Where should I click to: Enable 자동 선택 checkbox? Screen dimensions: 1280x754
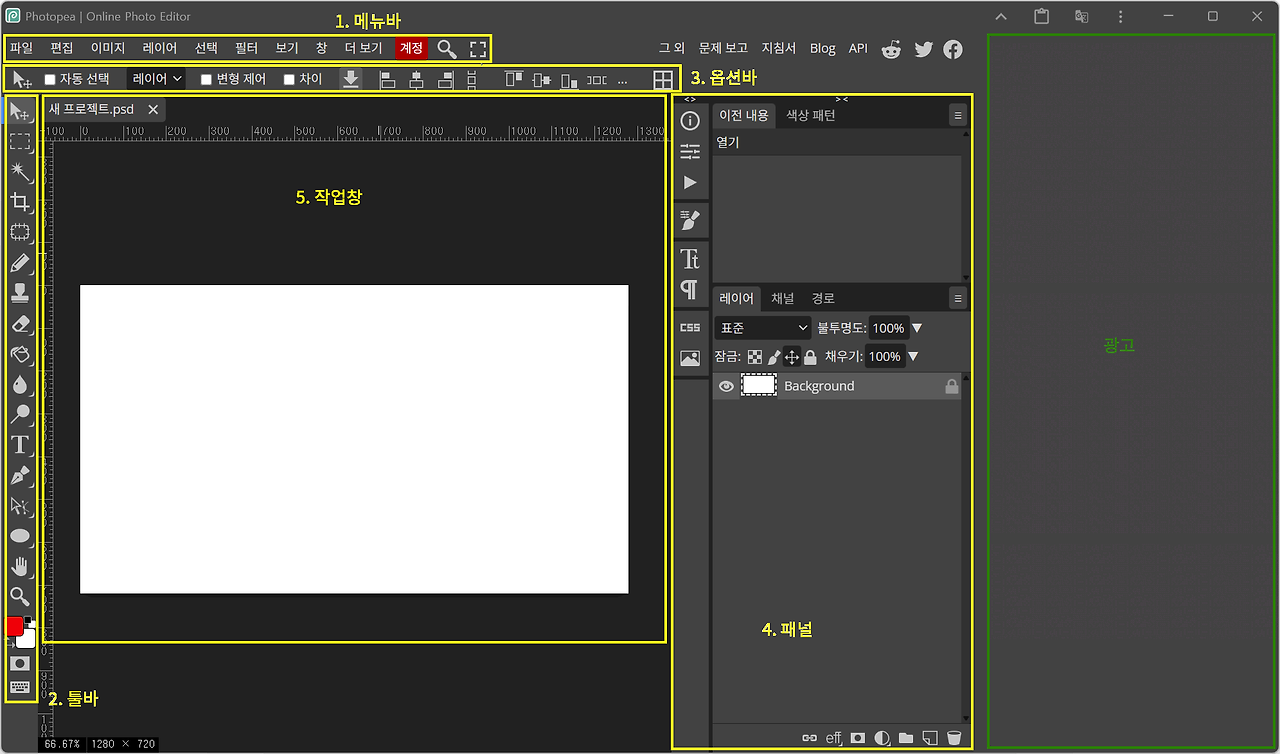tap(50, 79)
